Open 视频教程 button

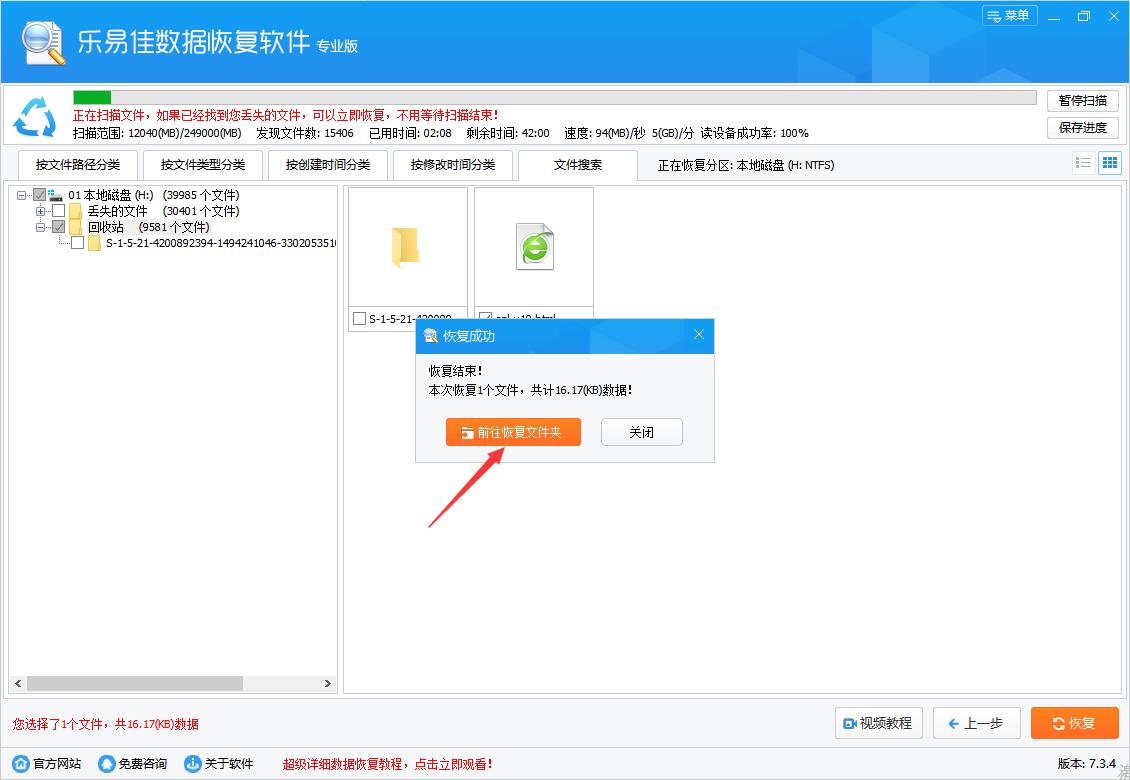coord(878,723)
